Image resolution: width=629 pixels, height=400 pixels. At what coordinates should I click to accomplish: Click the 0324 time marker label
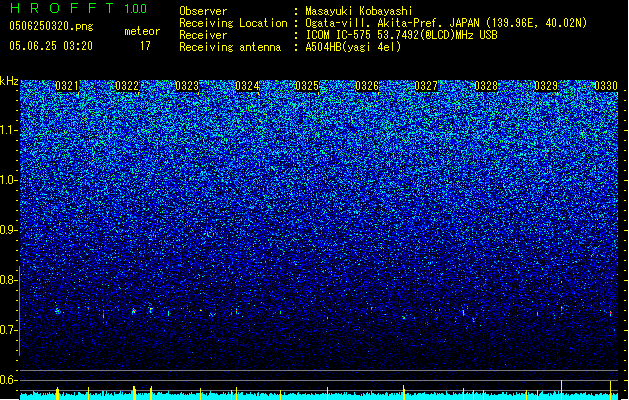click(247, 86)
